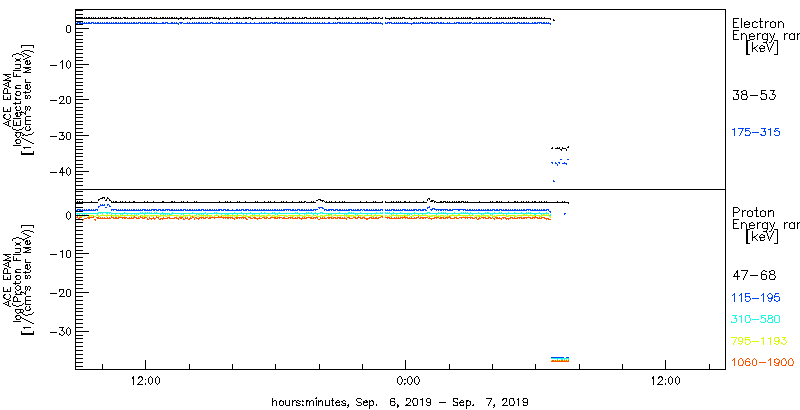800x410 pixels.
Task: Click the dropped proton data cluster near -37
Action: coord(560,360)
